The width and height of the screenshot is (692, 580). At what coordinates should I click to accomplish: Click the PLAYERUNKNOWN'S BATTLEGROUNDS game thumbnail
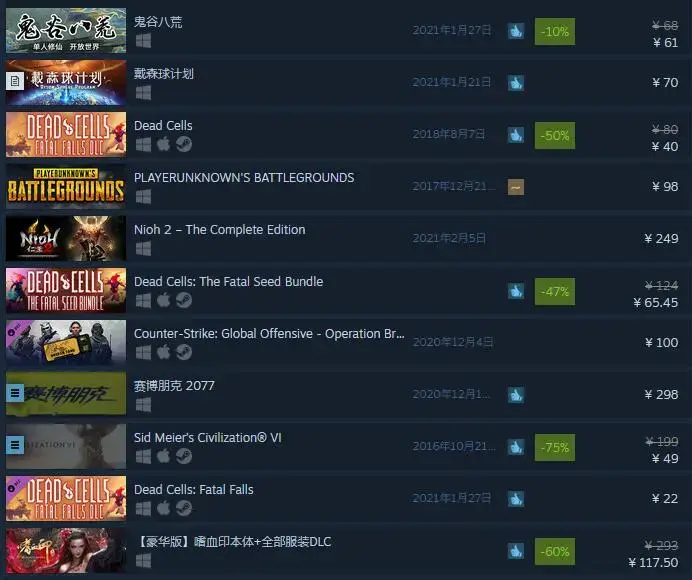coord(66,187)
